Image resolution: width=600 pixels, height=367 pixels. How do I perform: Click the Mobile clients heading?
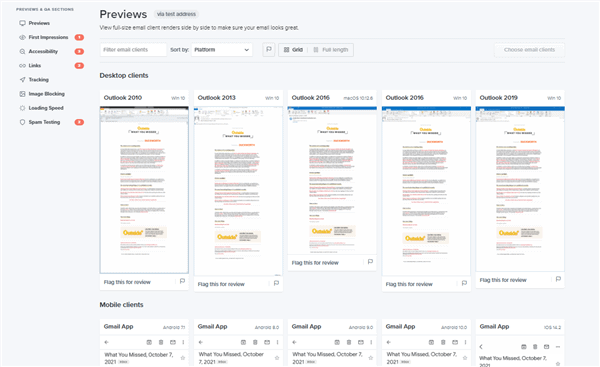click(x=122, y=305)
